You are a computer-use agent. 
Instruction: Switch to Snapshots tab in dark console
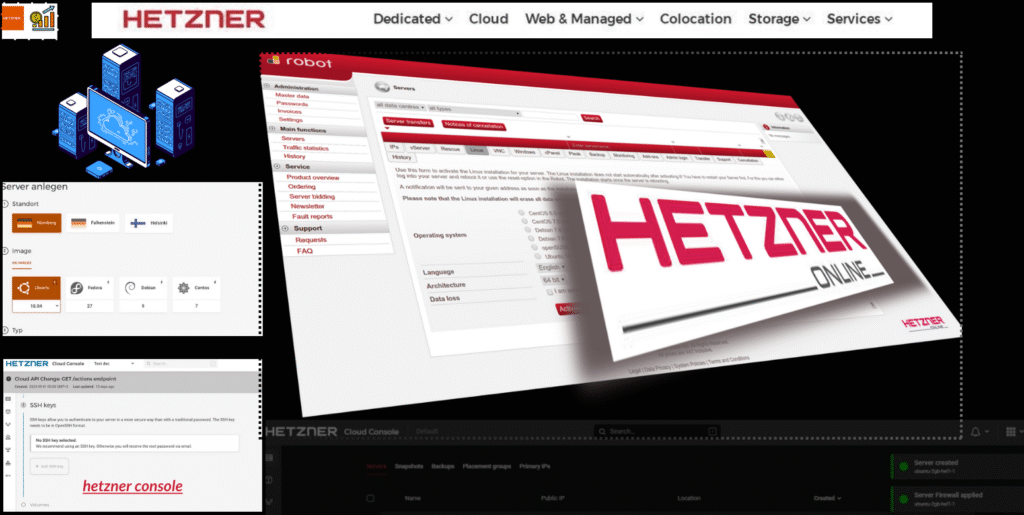pos(409,467)
